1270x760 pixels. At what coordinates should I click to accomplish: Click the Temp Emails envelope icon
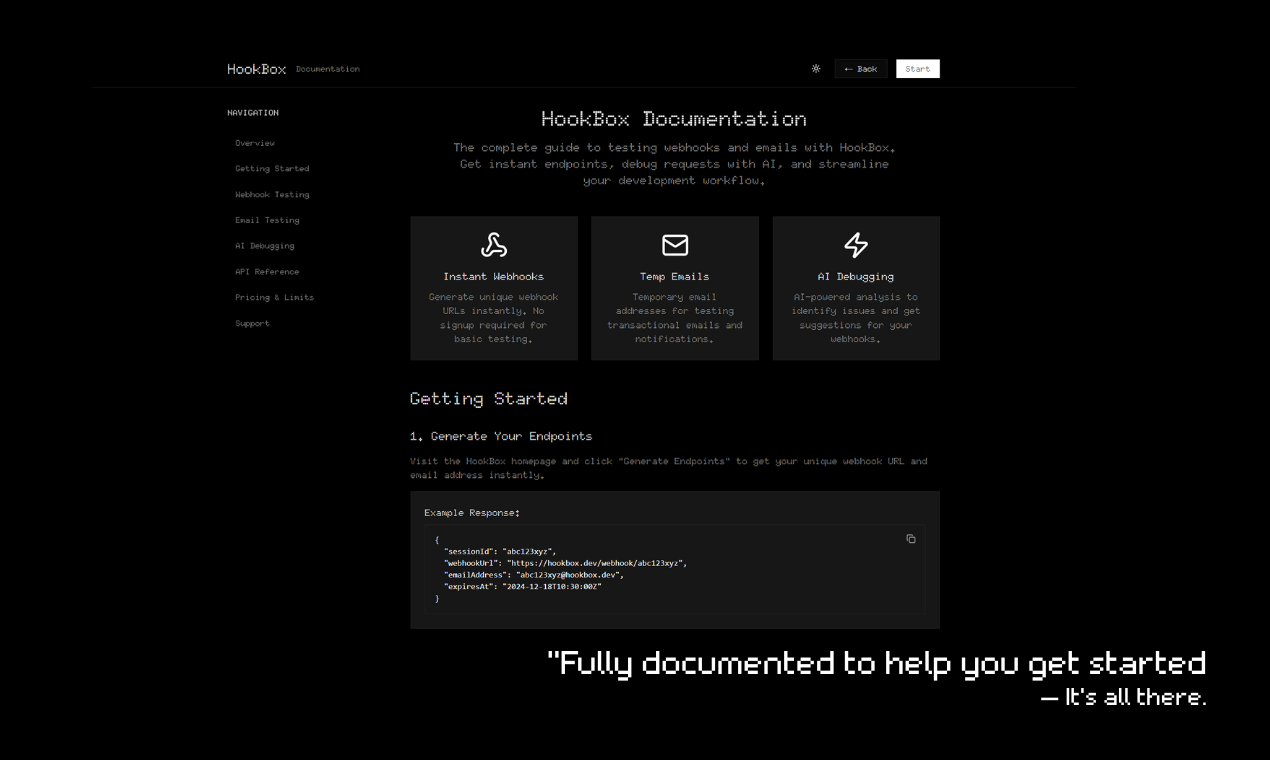click(x=675, y=245)
